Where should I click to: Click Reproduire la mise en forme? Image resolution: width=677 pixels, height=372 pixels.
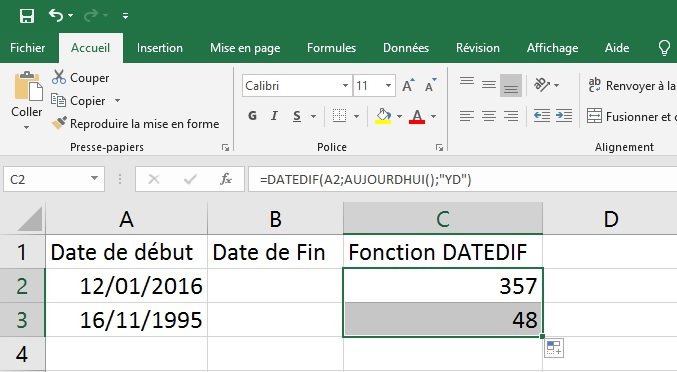(135, 124)
